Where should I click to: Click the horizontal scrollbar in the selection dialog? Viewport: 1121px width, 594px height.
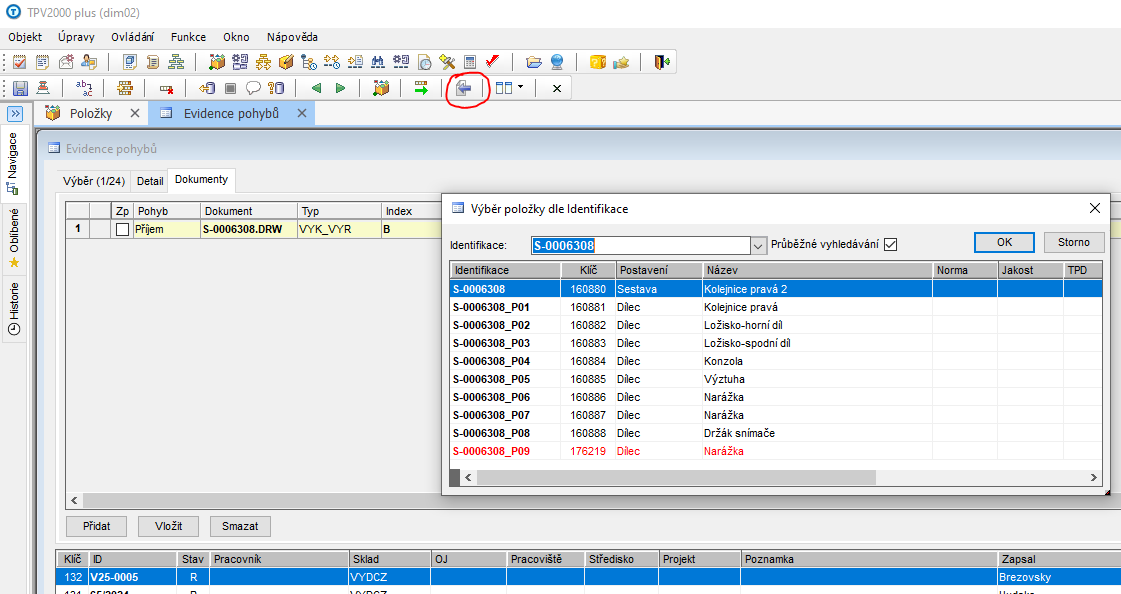(x=676, y=477)
